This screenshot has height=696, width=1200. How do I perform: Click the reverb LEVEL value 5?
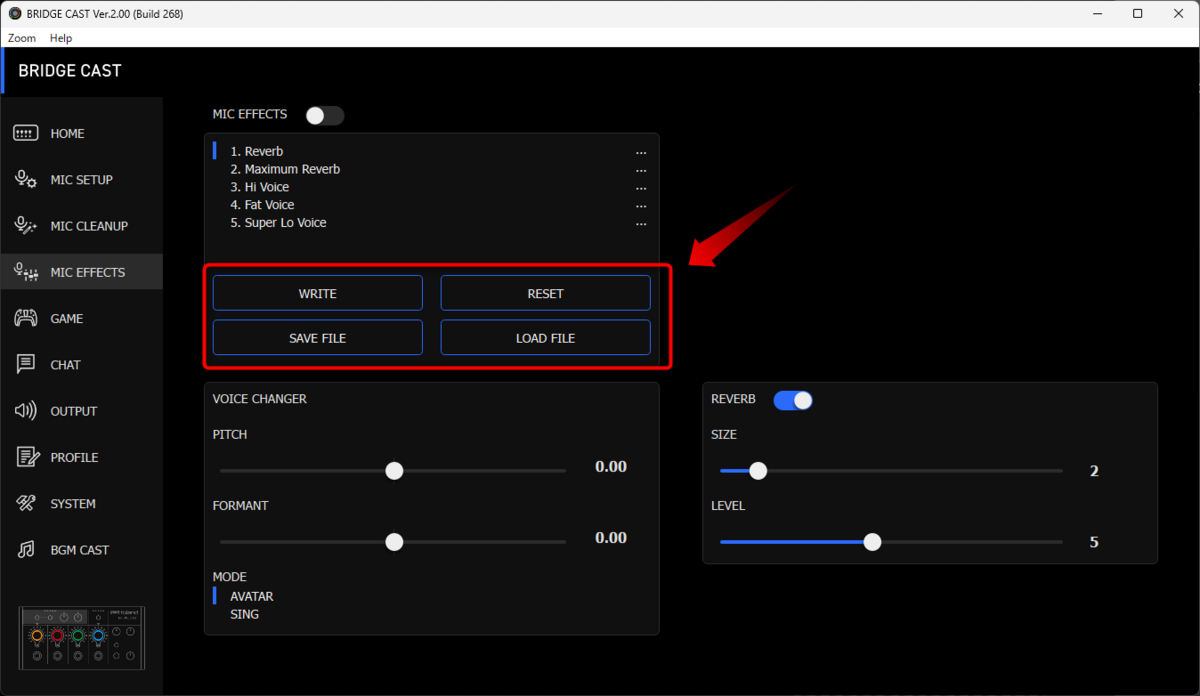click(1094, 542)
